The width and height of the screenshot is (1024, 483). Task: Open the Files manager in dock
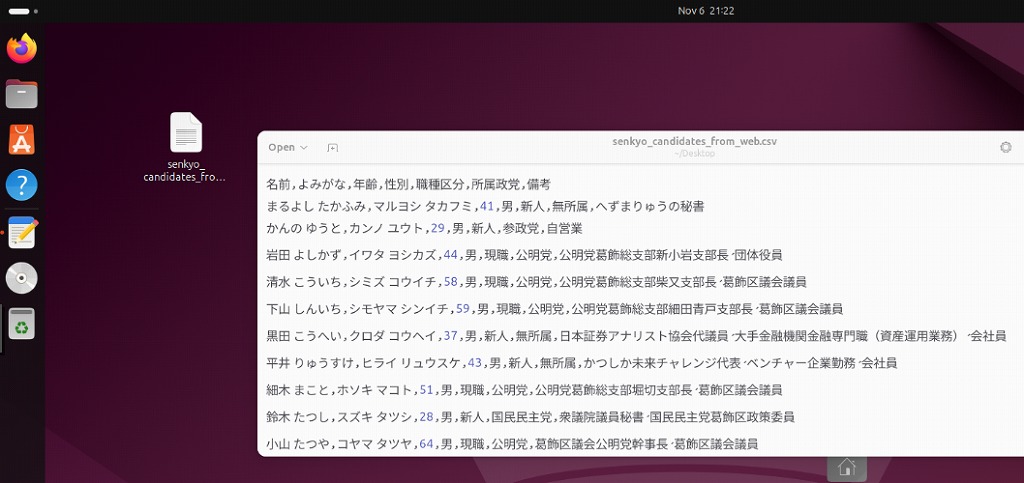[21, 94]
